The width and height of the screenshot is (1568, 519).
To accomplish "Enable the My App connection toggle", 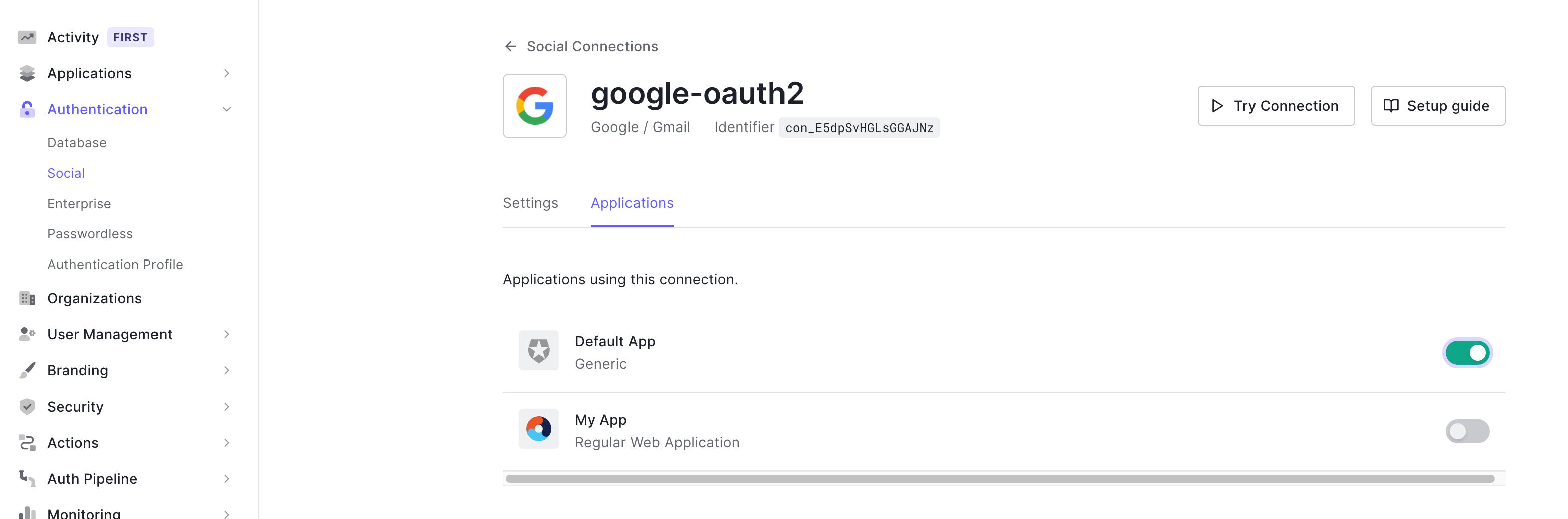I will pos(1467,431).
